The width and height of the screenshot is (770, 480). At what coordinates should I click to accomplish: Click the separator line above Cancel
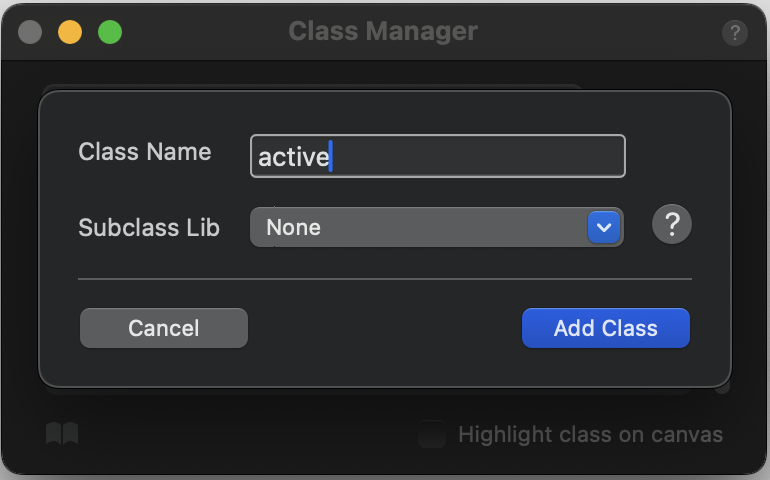click(385, 279)
